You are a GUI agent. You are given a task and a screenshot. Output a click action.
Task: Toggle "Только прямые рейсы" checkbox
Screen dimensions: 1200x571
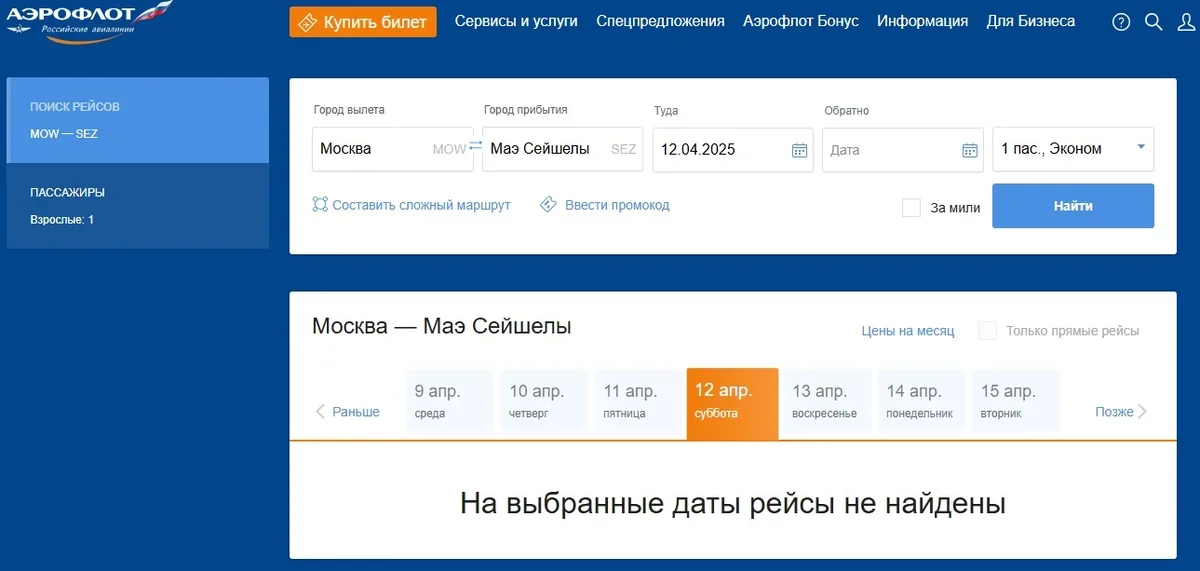[x=988, y=331]
